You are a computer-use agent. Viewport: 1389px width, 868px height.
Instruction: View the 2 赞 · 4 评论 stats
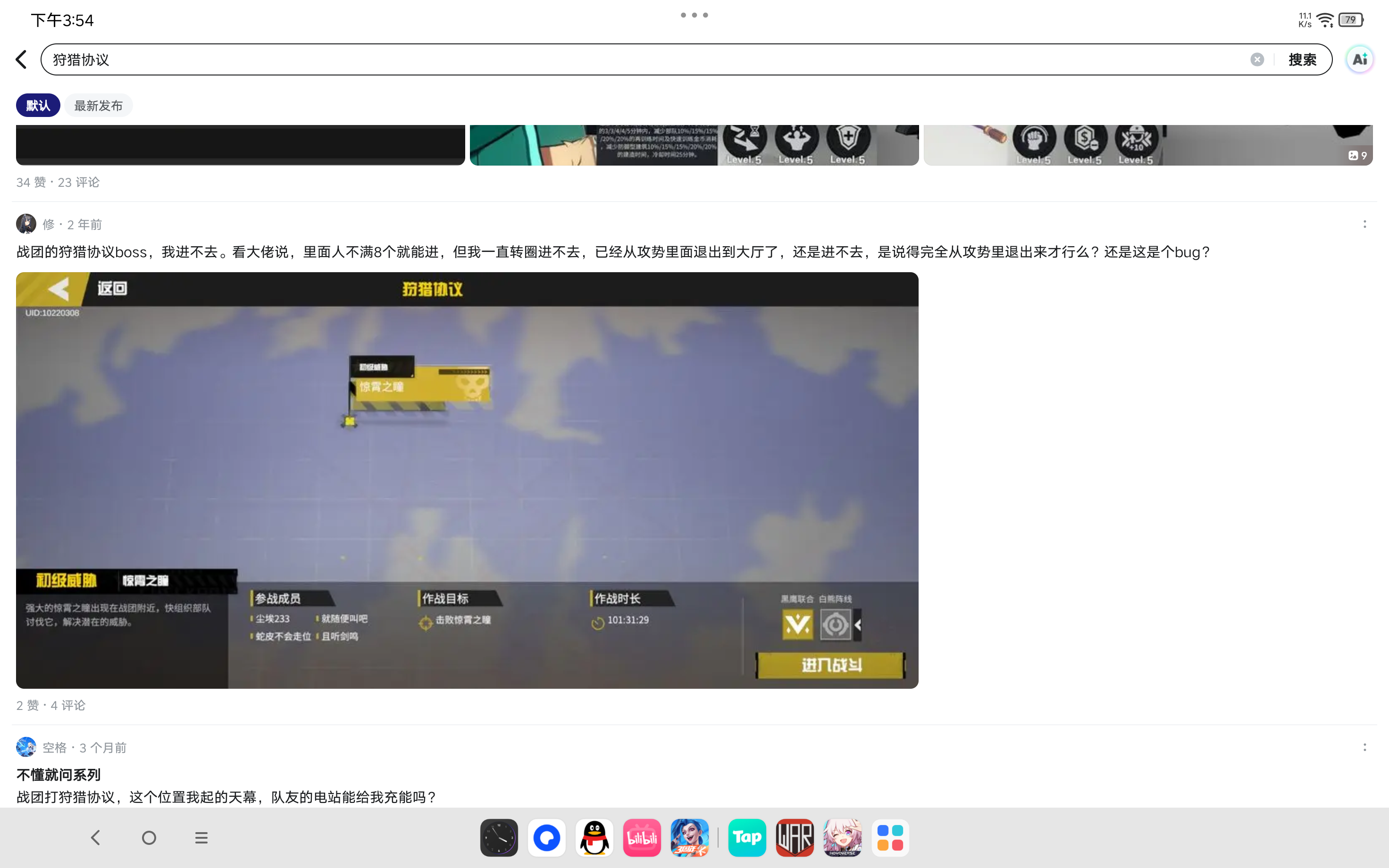coord(50,706)
